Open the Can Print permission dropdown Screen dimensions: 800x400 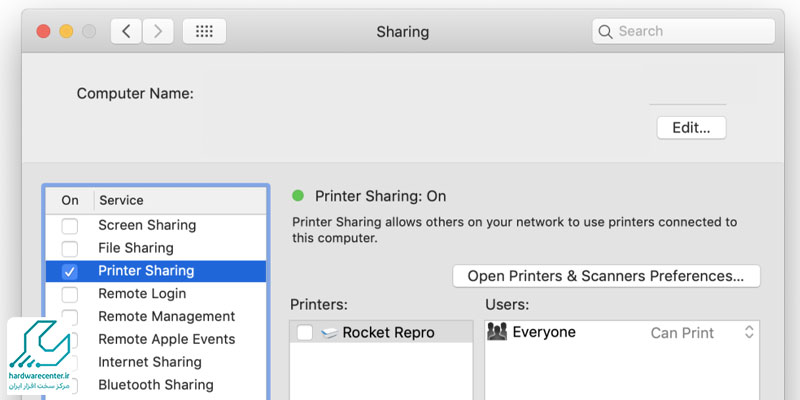pyautogui.click(x=749, y=332)
